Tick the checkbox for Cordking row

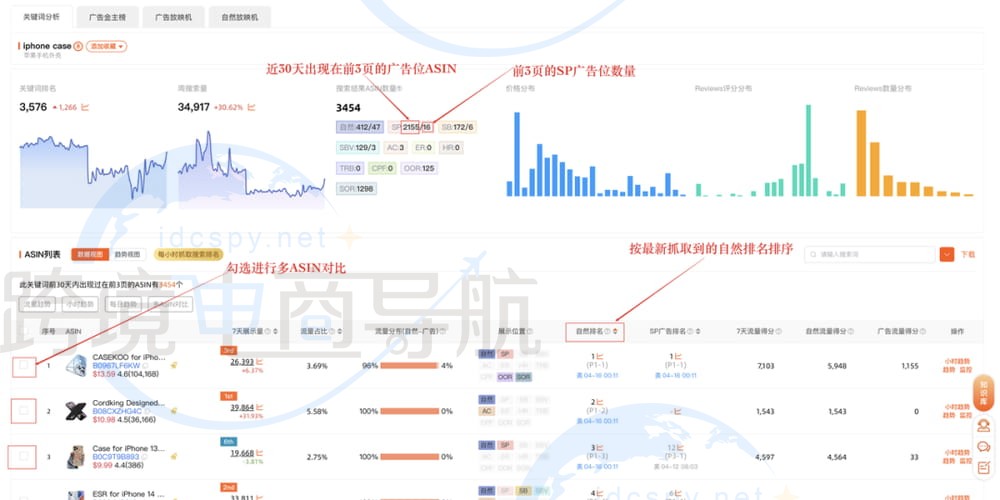tap(24, 411)
